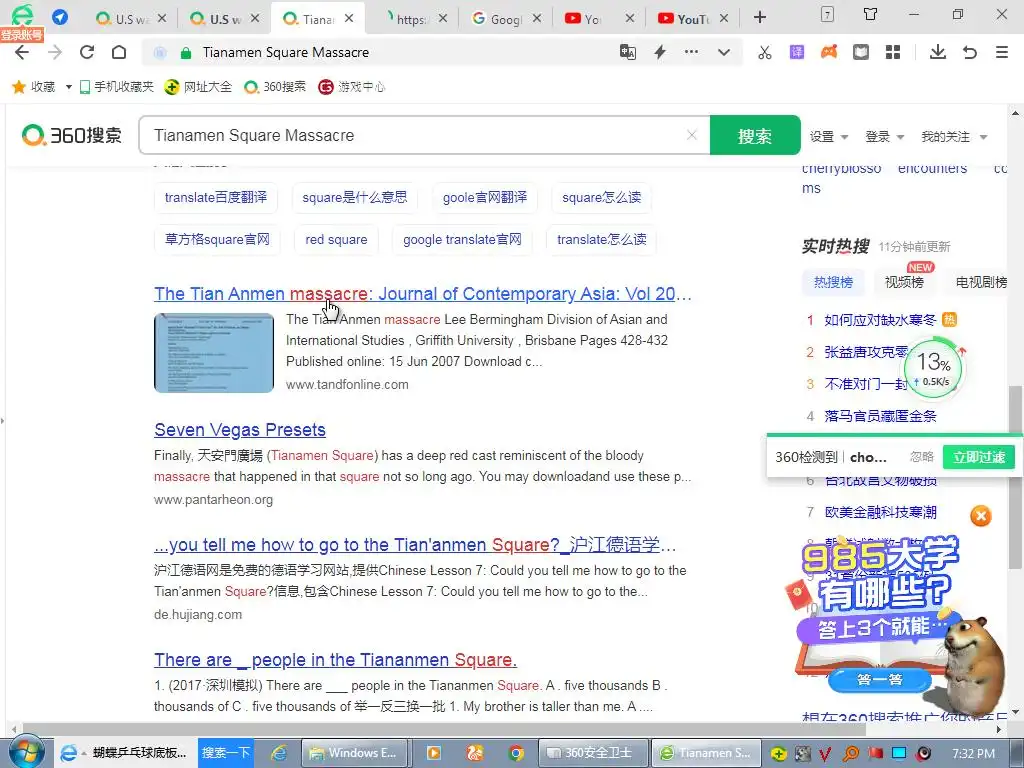Image resolution: width=1024 pixels, height=768 pixels.
Task: Open the orange game controller extension icon
Action: pos(829,52)
